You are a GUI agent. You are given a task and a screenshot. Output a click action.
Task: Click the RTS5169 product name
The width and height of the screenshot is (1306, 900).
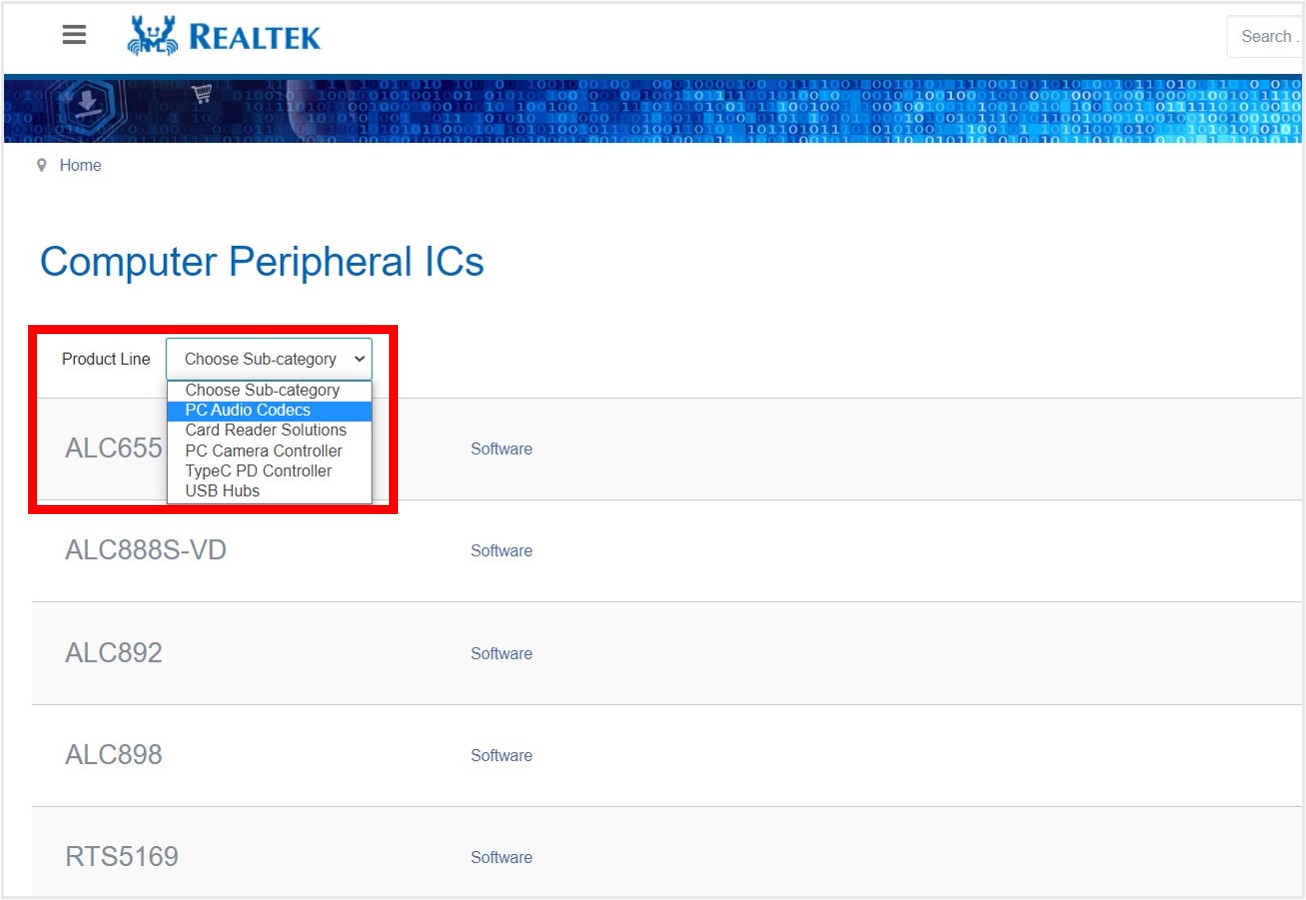click(x=122, y=857)
